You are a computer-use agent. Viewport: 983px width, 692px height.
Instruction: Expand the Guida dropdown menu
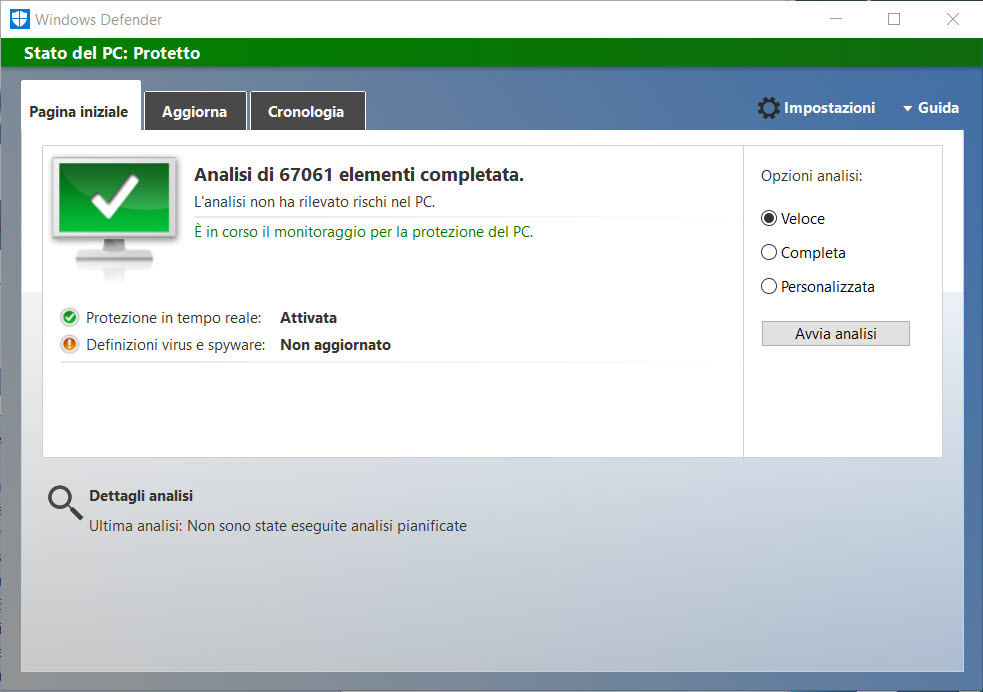click(931, 108)
